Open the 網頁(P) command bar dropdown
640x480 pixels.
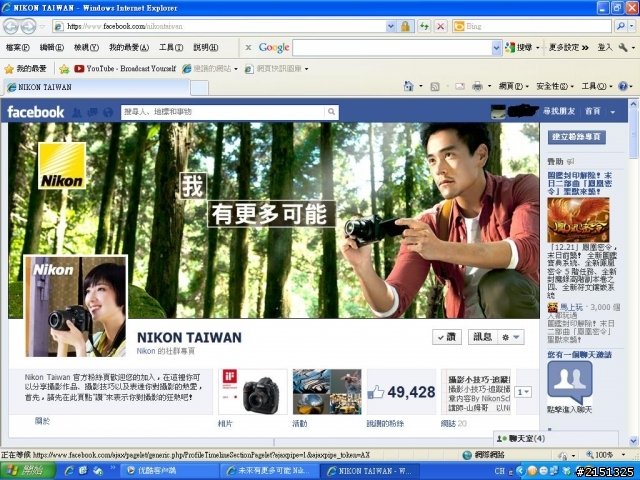(513, 86)
